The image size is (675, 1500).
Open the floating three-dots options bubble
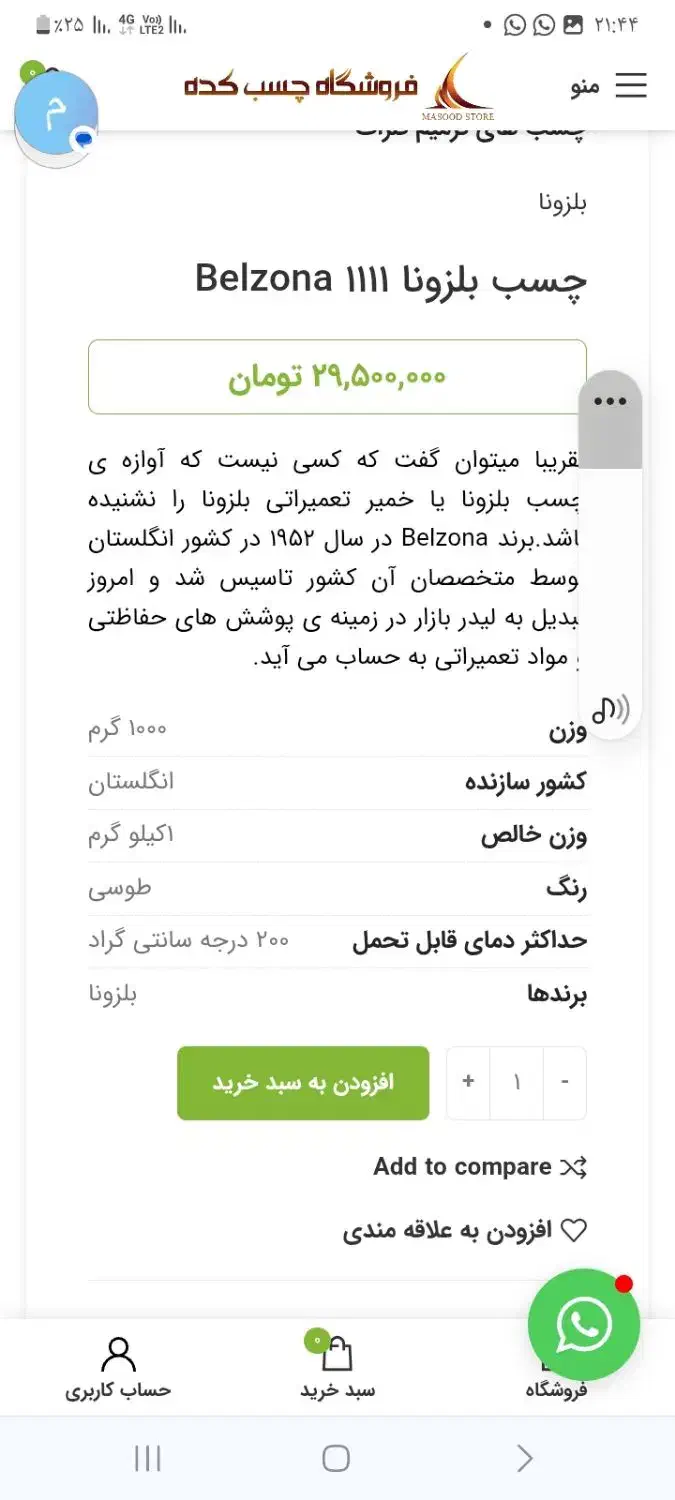coord(611,399)
